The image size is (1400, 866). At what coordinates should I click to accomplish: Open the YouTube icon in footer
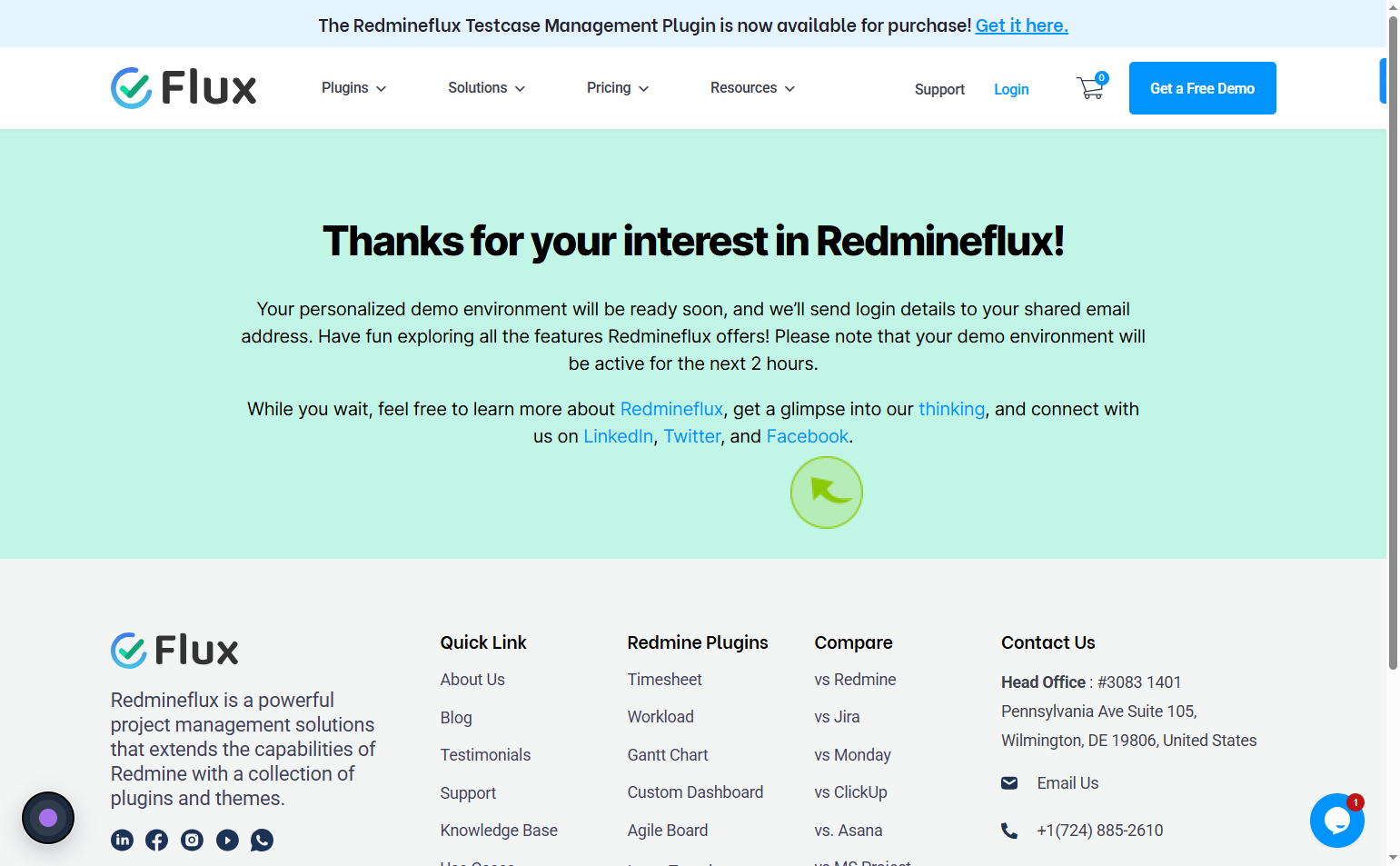[227, 840]
